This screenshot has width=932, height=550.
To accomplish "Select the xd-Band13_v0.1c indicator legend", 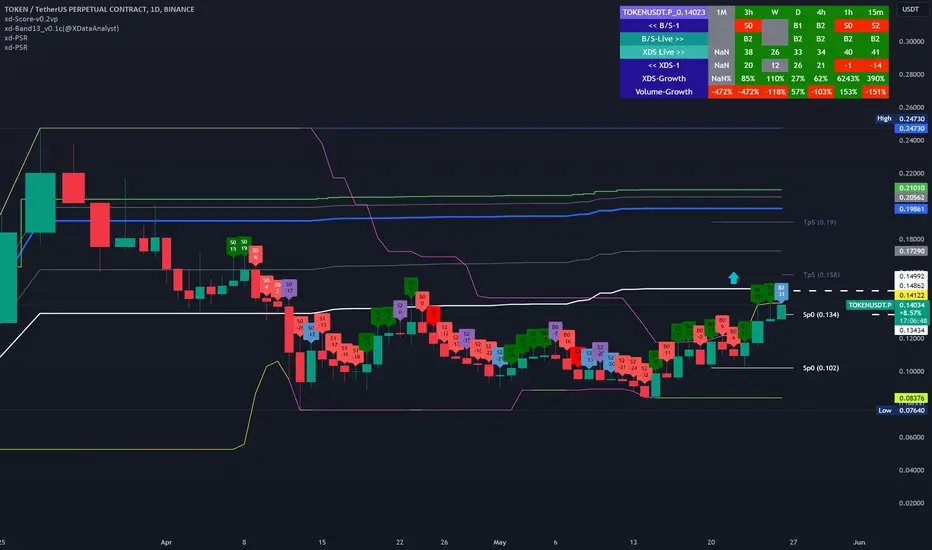I will point(62,29).
